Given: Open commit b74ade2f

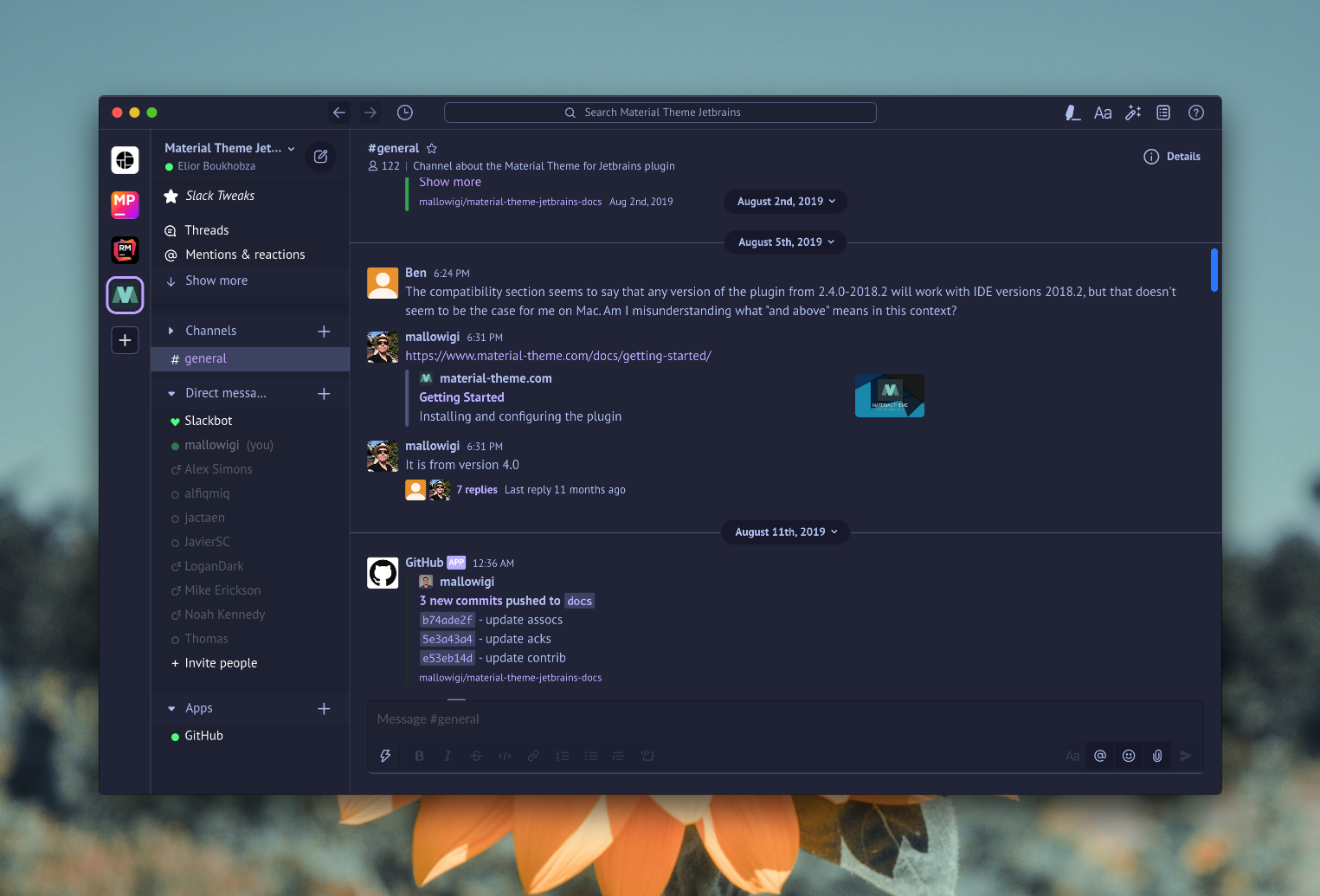Looking at the screenshot, I should 448,620.
